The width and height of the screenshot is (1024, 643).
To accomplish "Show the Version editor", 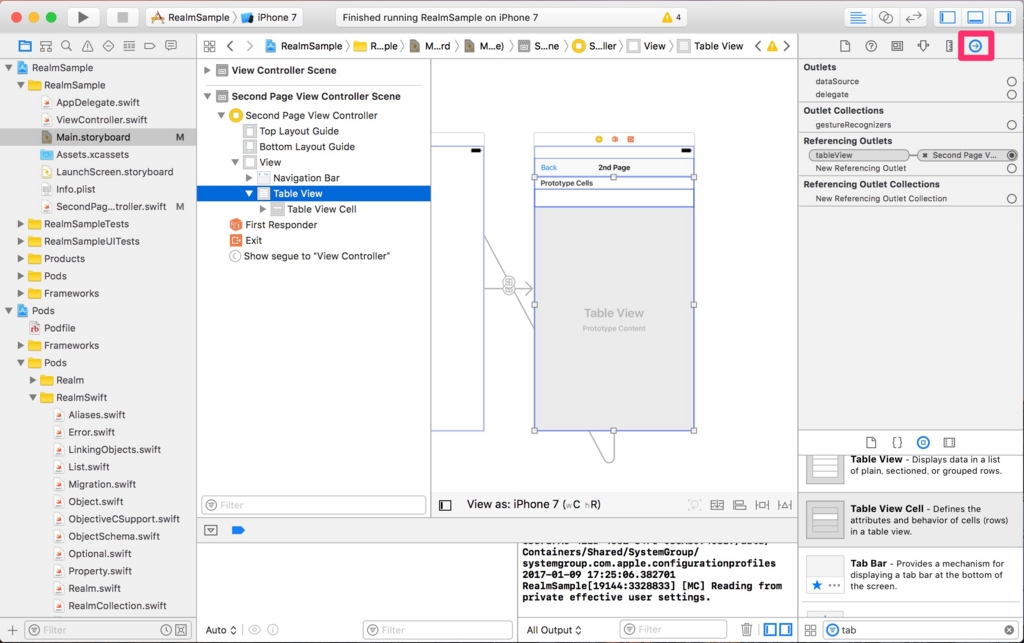I will pyautogui.click(x=913, y=18).
